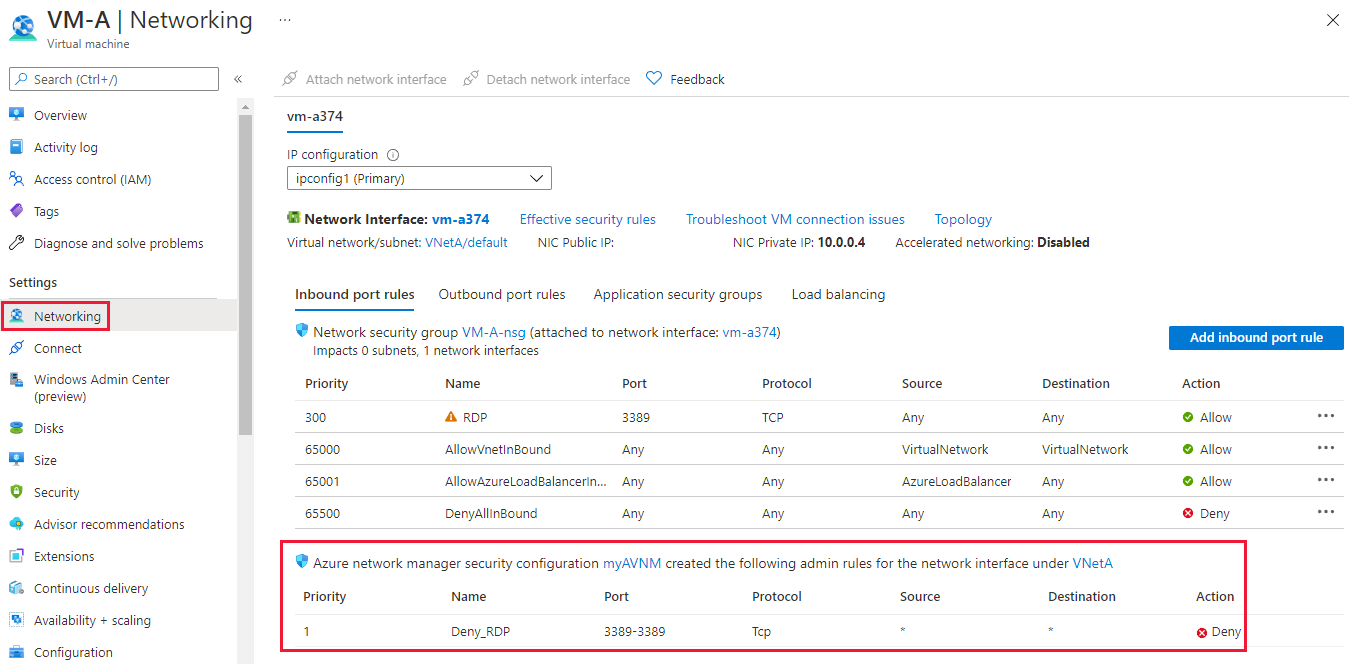Screen dimensions: 1358x664
Task: Open more options for the RDP rule
Action: pyautogui.click(x=1326, y=417)
